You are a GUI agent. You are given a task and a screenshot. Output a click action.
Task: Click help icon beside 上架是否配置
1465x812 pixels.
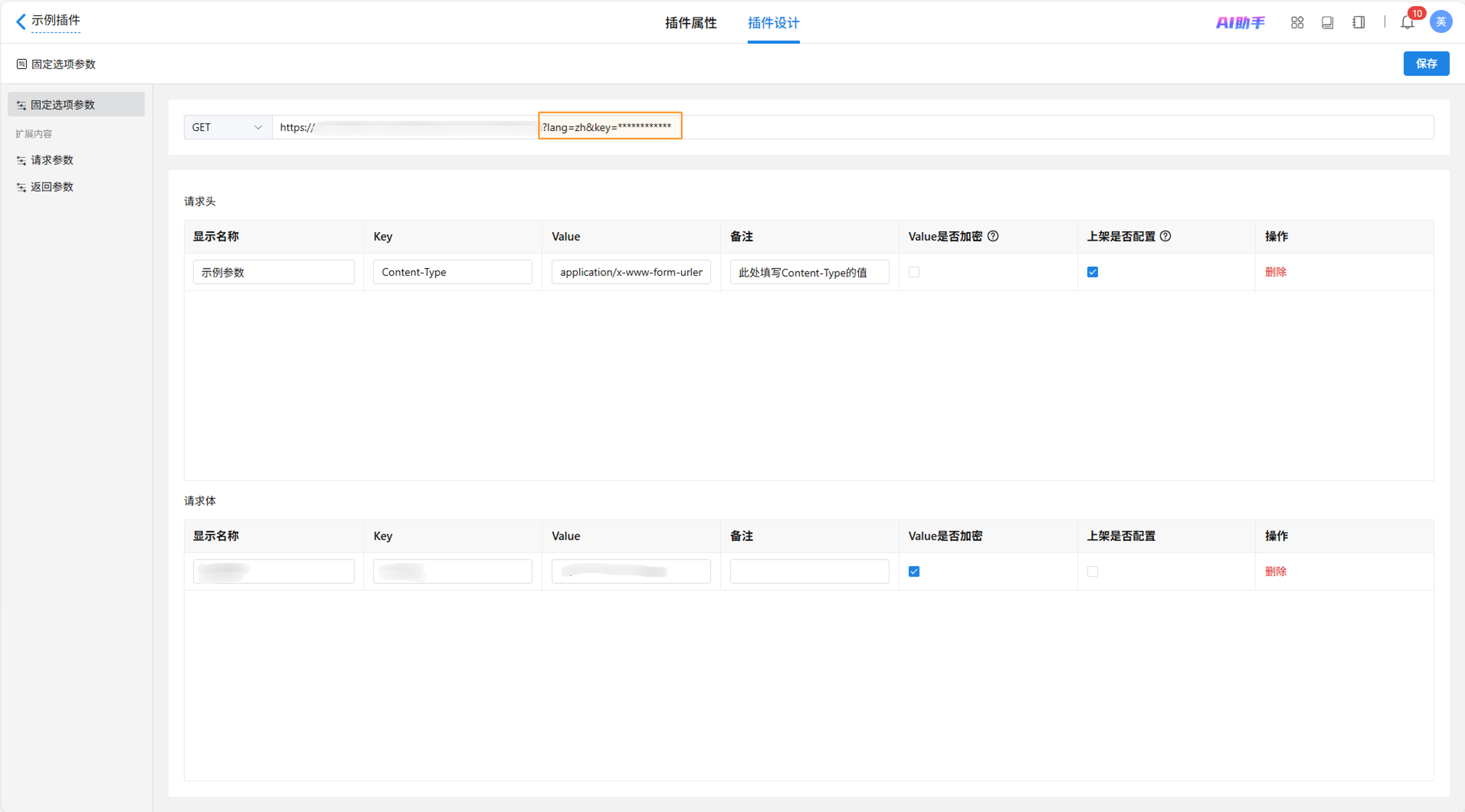[x=1165, y=236]
